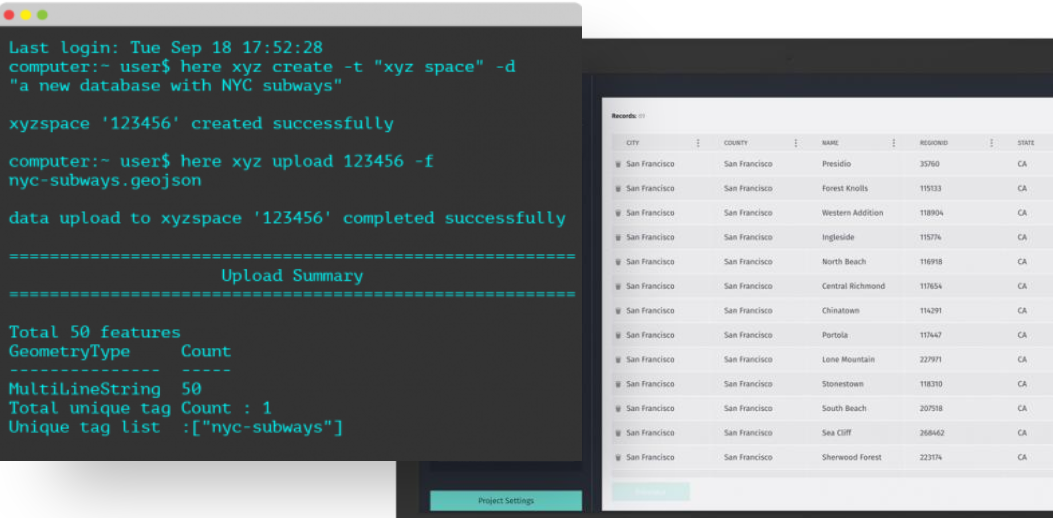Image resolution: width=1053 pixels, height=518 pixels.
Task: Select the Sea Cliff name cell
Action: click(837, 433)
